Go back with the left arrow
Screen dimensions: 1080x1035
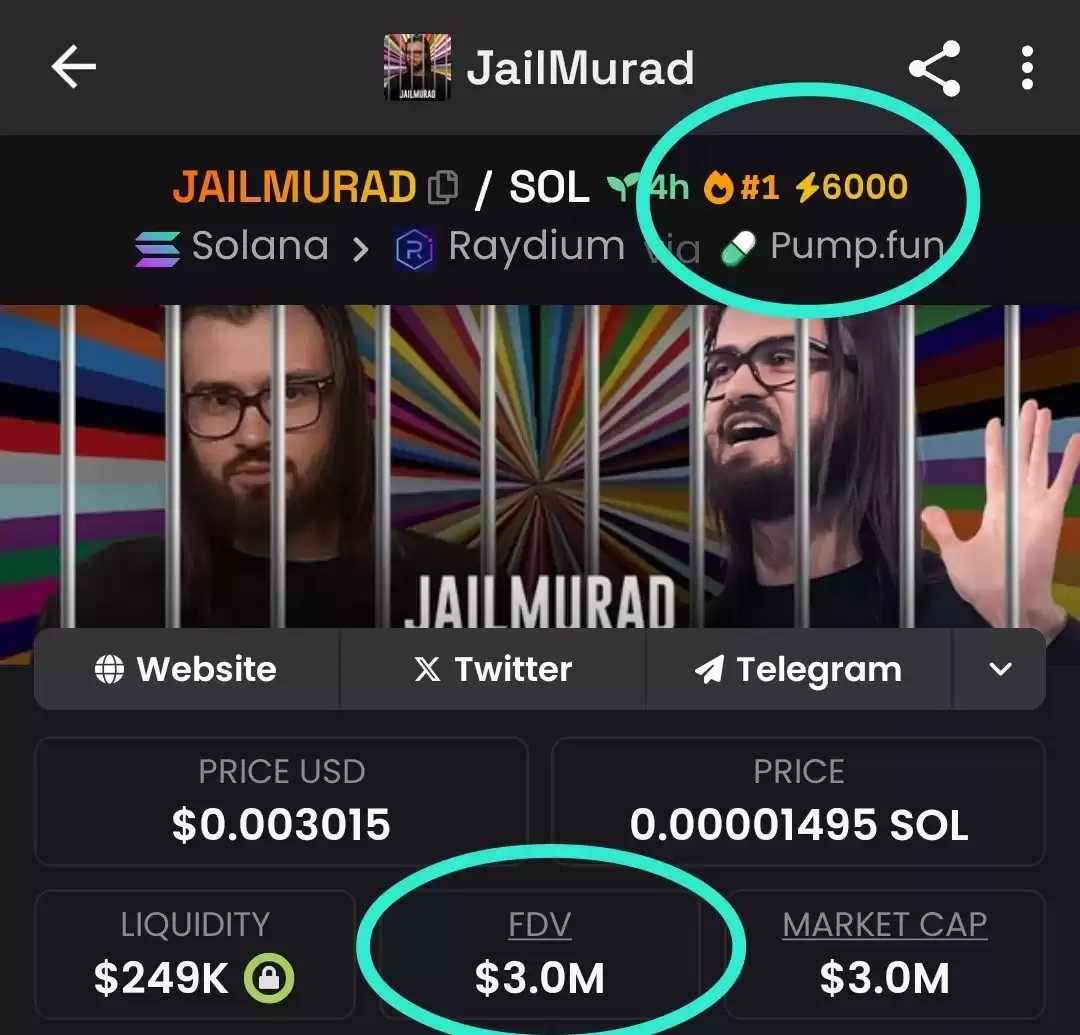pyautogui.click(x=73, y=67)
